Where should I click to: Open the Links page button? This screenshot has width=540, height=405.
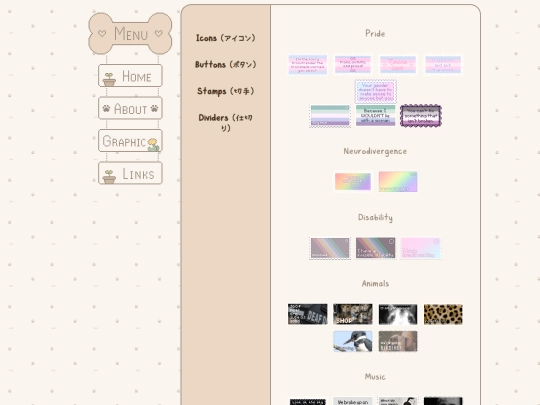[130, 173]
